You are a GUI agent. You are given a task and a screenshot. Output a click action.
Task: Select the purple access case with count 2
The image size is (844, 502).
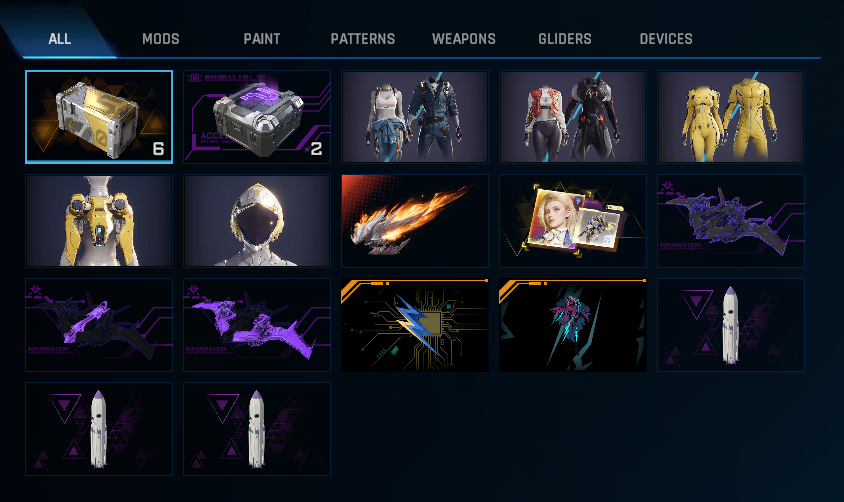click(257, 117)
